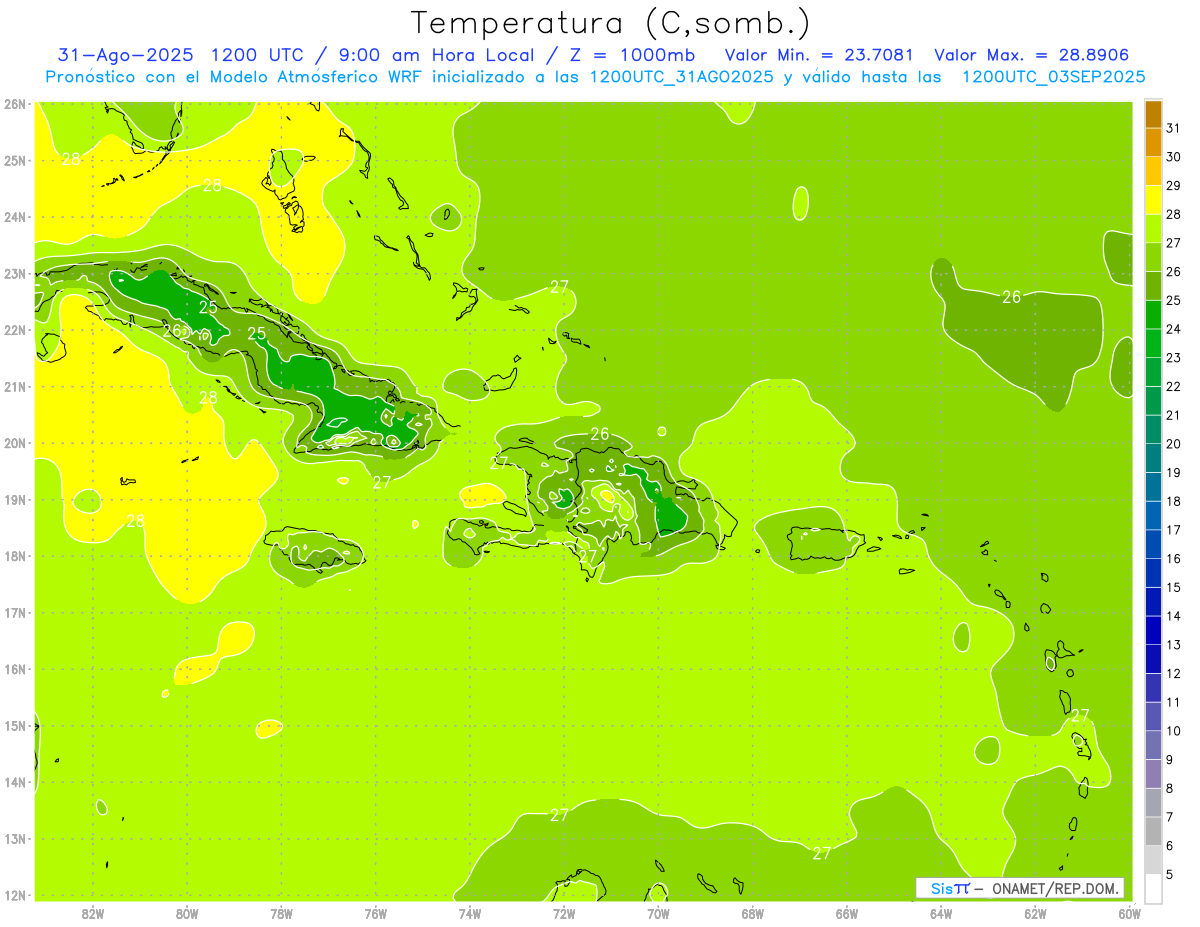Image resolution: width=1200 pixels, height=927 pixels.
Task: Click the "Valor Max. = 28.8906" text
Action: [1031, 55]
